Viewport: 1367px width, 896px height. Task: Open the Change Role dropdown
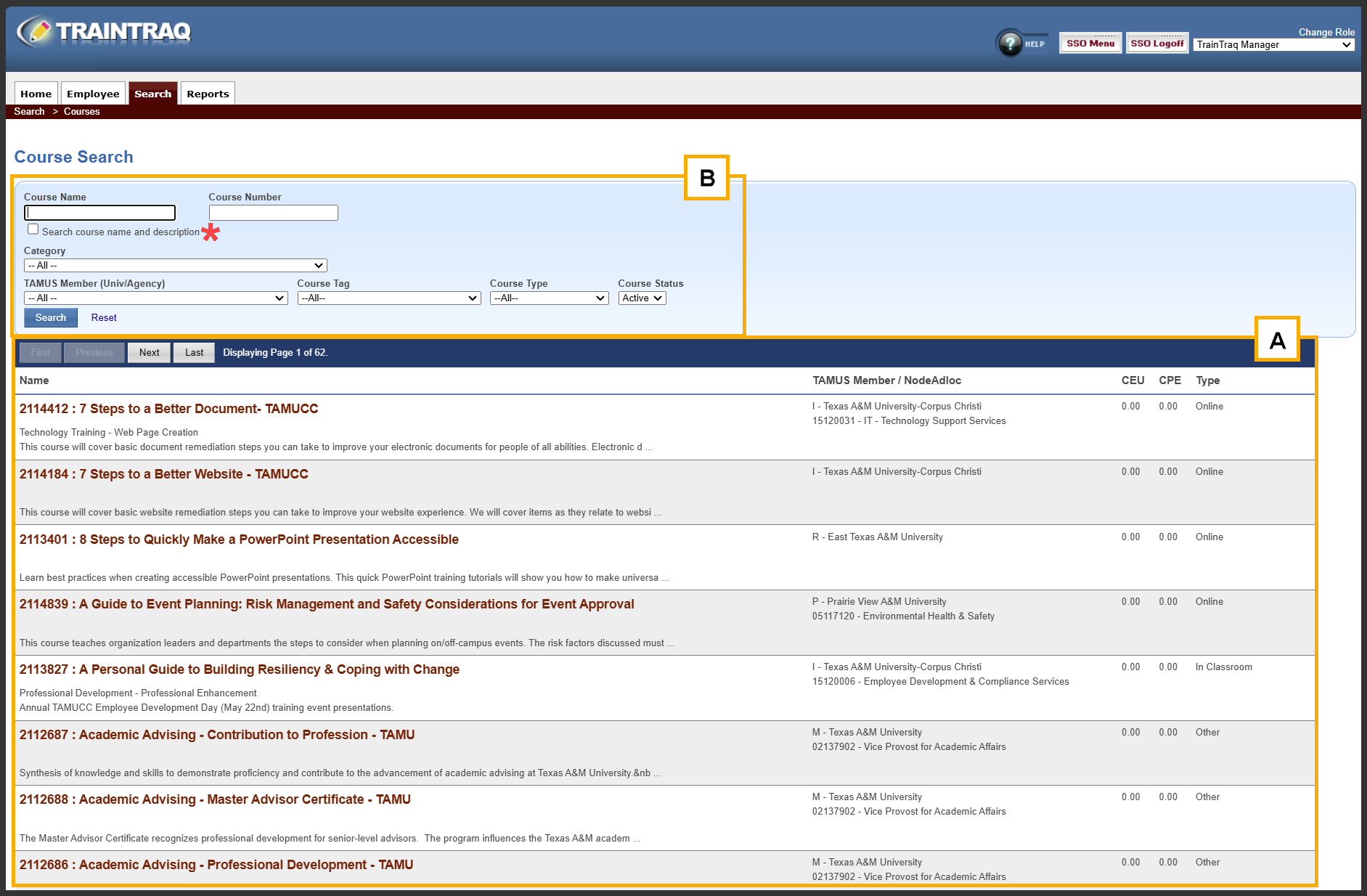click(x=1273, y=45)
